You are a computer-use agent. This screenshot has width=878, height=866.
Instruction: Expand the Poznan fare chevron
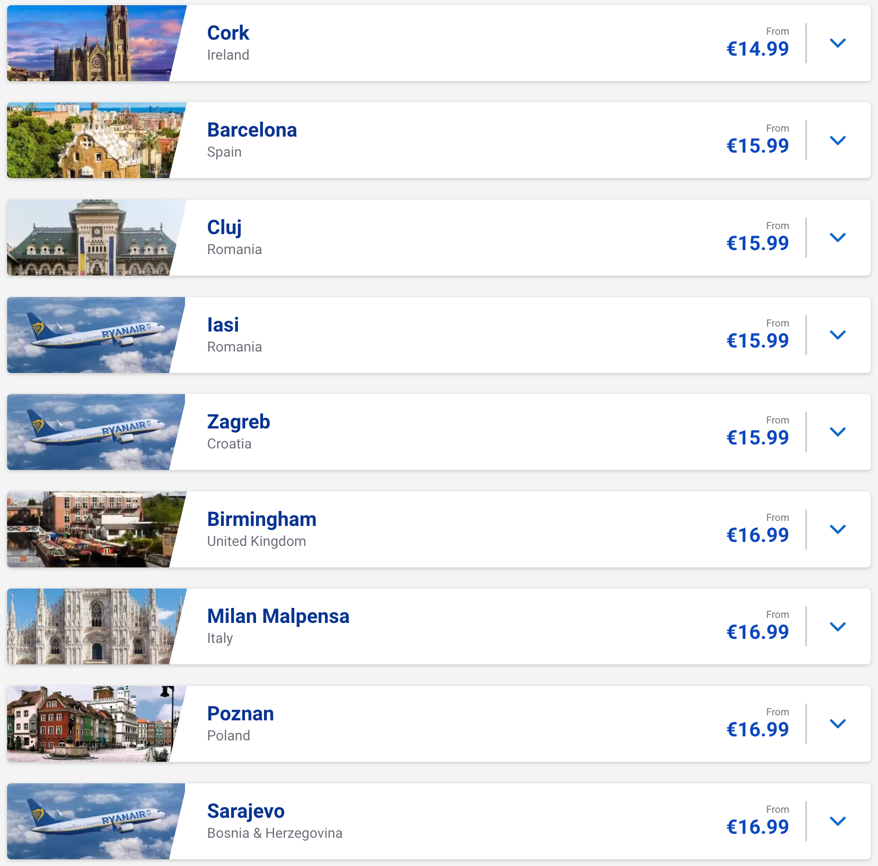[837, 723]
